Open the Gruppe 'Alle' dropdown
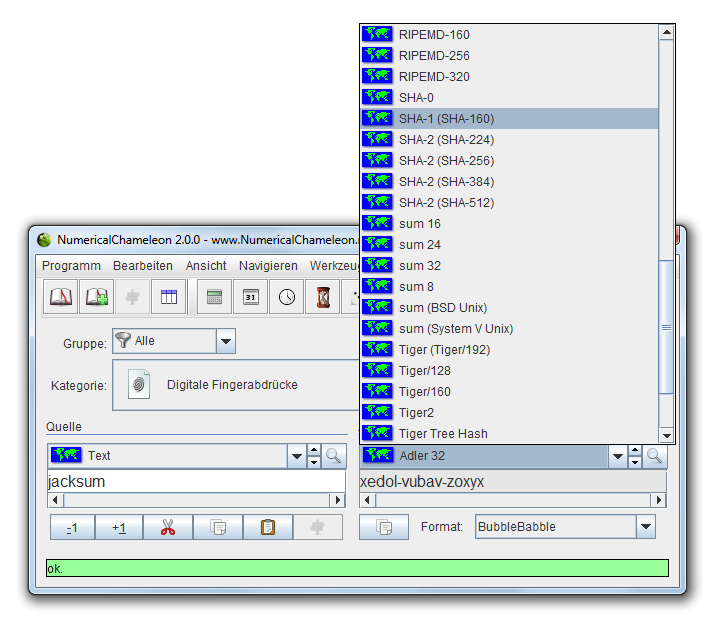This screenshot has width=712, height=625. click(x=226, y=341)
